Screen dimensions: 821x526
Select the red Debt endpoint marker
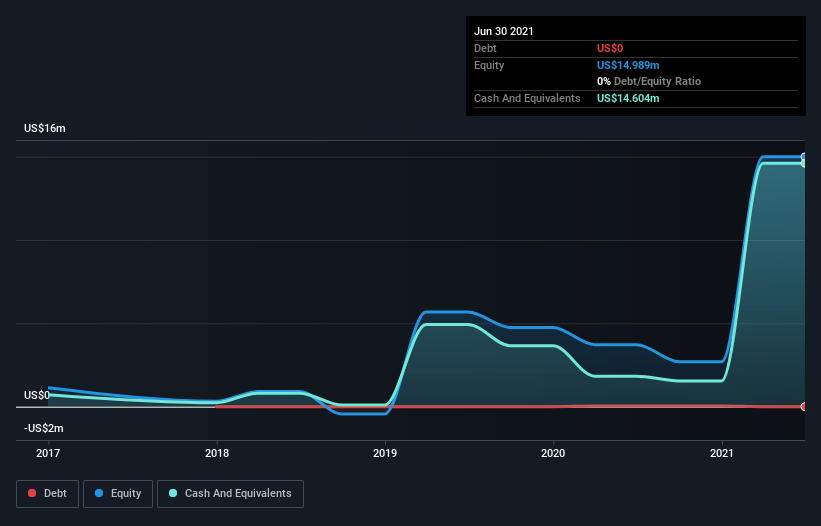coord(804,407)
